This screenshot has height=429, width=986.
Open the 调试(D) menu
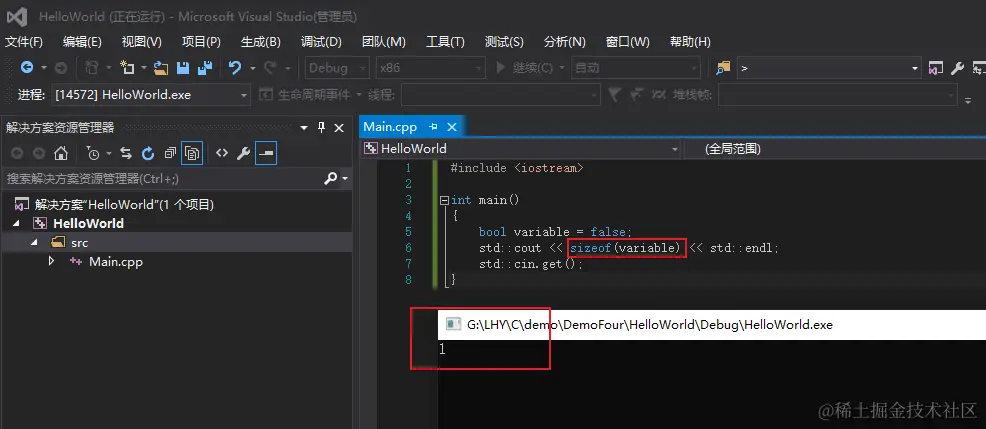[321, 42]
